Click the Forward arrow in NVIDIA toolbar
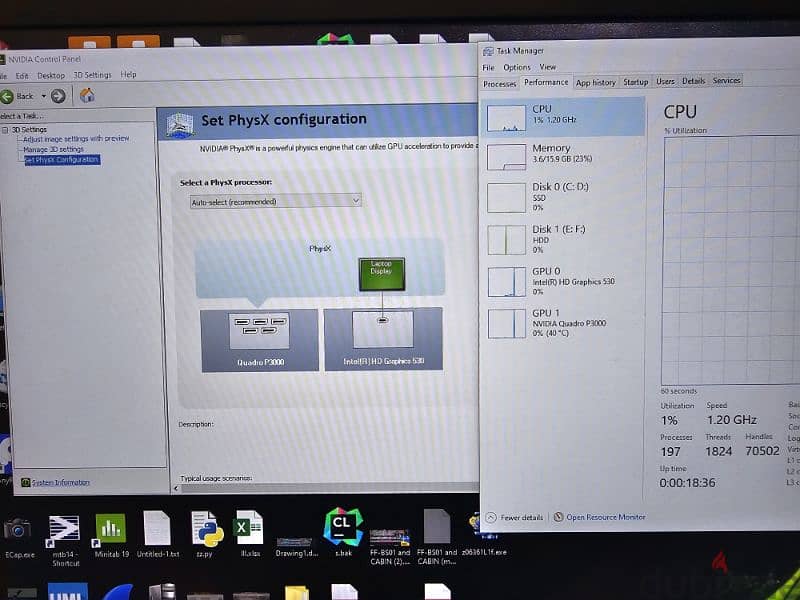This screenshot has width=800, height=600. point(58,96)
